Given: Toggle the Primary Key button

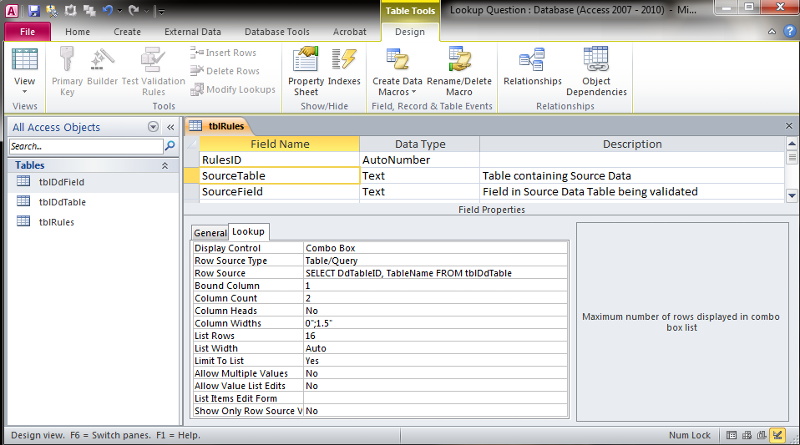Looking at the screenshot, I should click(x=67, y=71).
